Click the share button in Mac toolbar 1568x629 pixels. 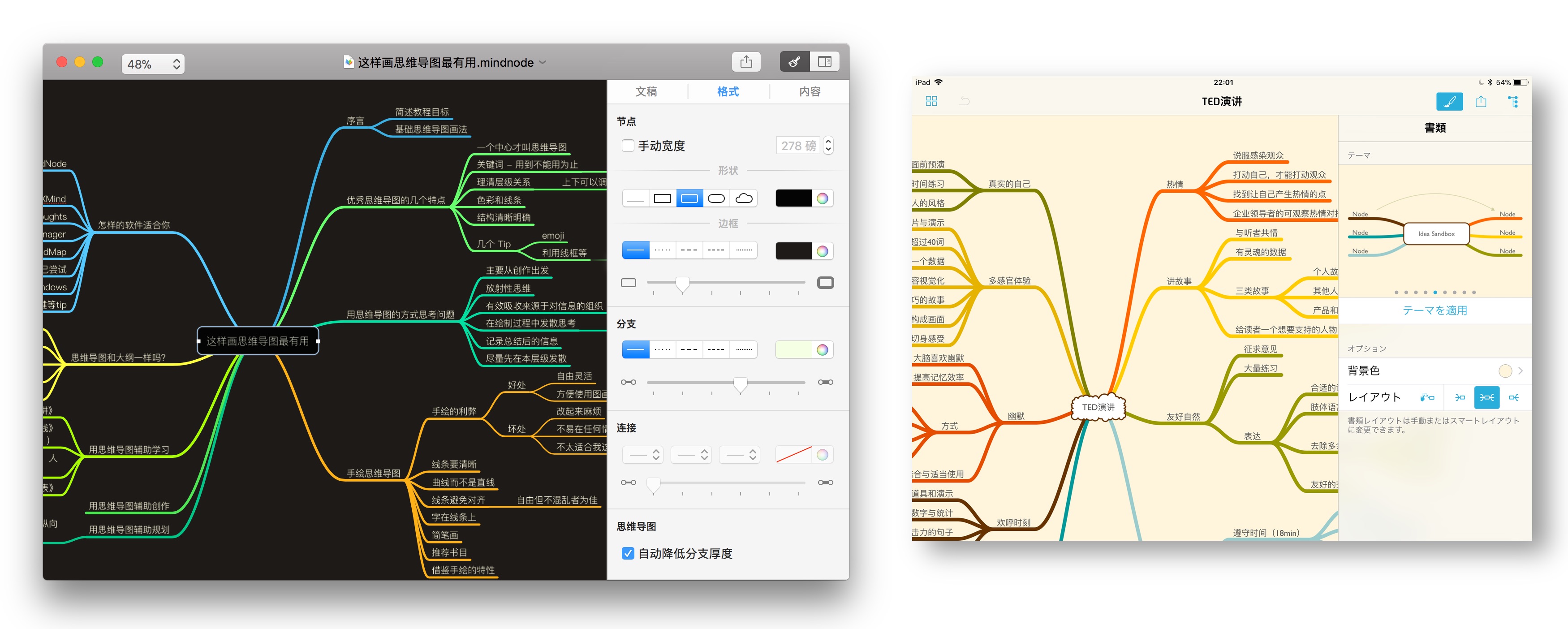[x=745, y=61]
